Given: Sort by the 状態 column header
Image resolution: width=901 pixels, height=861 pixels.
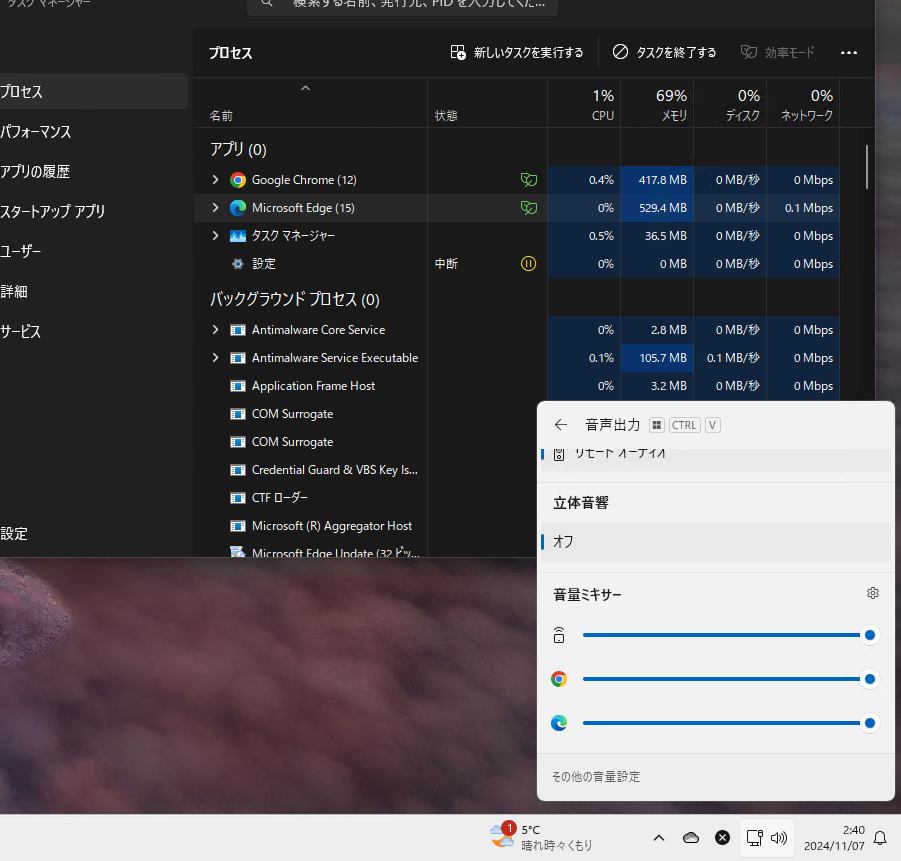Looking at the screenshot, I should (x=487, y=103).
